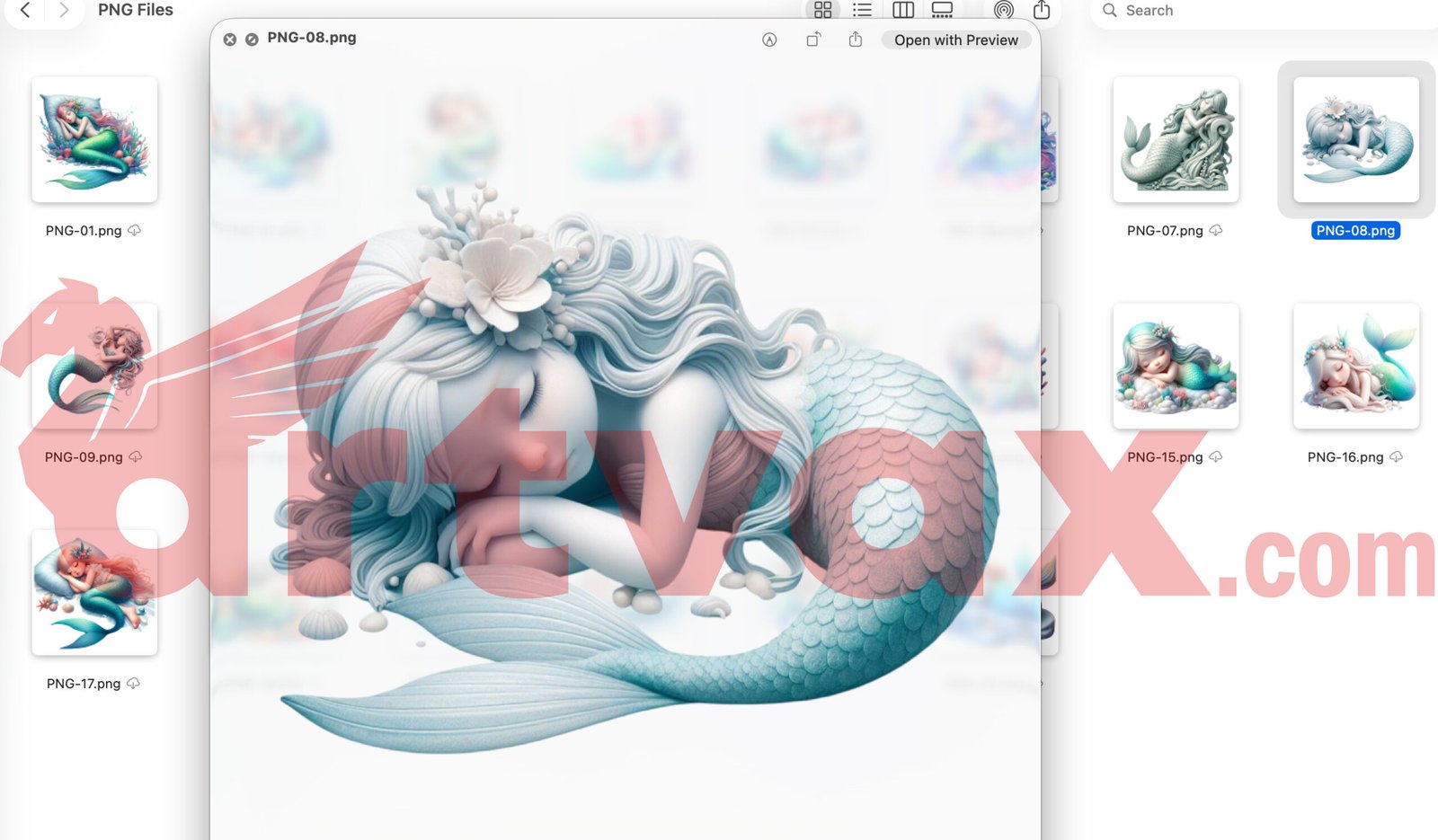Screen dimensions: 1438x840
Task: Switch Finder to column view
Action: 903,10
